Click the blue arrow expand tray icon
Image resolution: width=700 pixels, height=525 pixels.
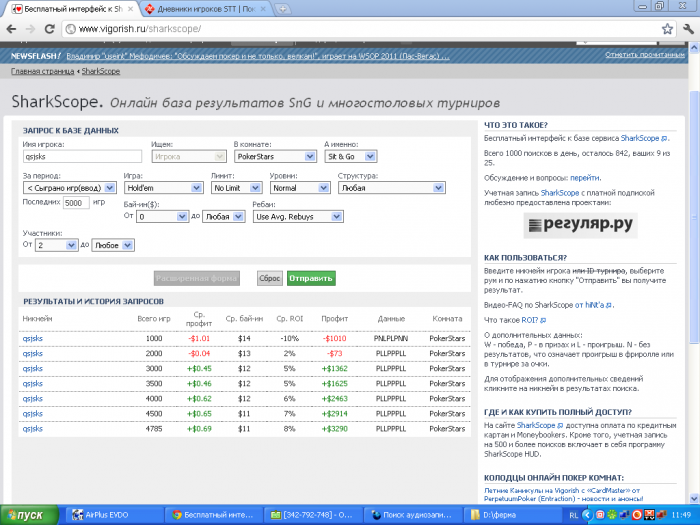click(588, 515)
